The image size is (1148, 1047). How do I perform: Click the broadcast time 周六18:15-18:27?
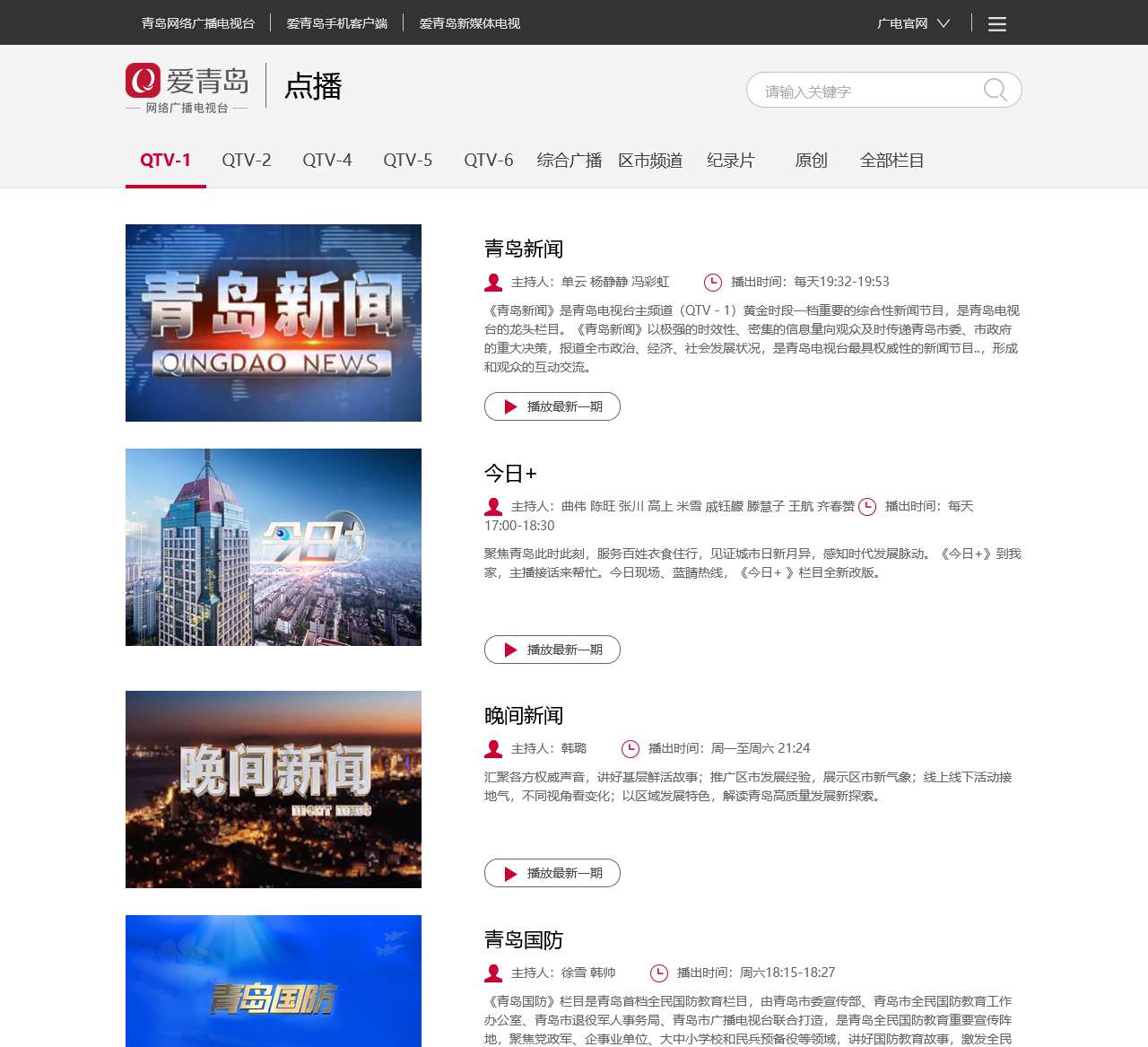pyautogui.click(x=787, y=973)
